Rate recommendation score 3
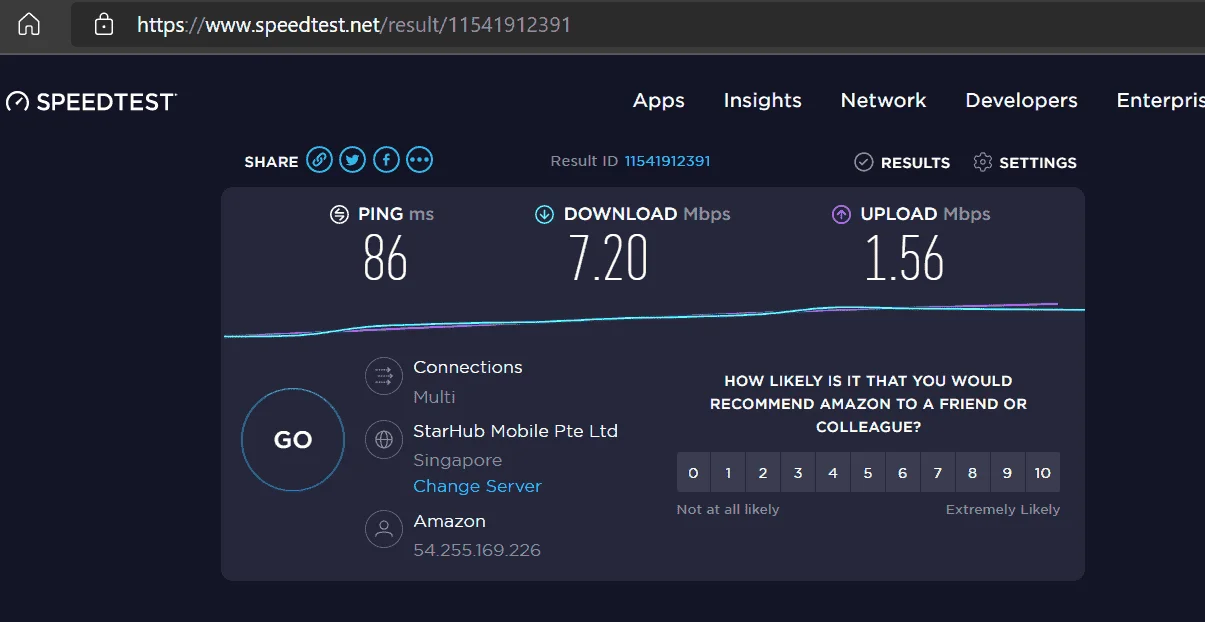Image resolution: width=1205 pixels, height=622 pixels. click(798, 472)
